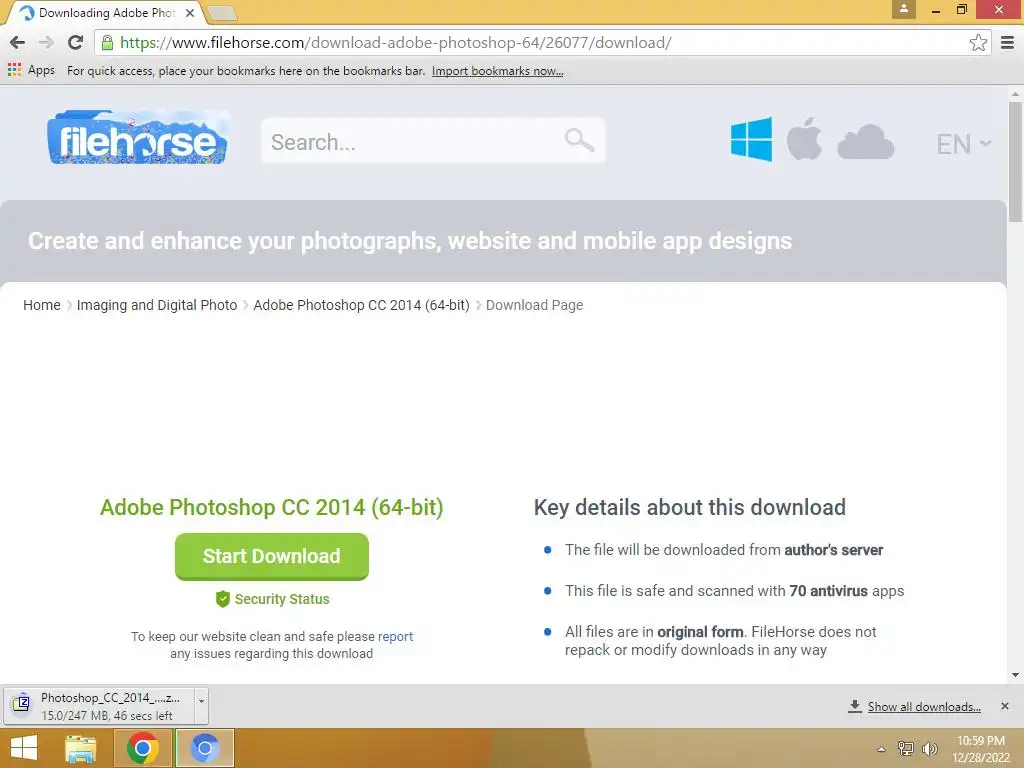1024x768 pixels.
Task: Click the green padlock icon in address bar
Action: [x=108, y=43]
